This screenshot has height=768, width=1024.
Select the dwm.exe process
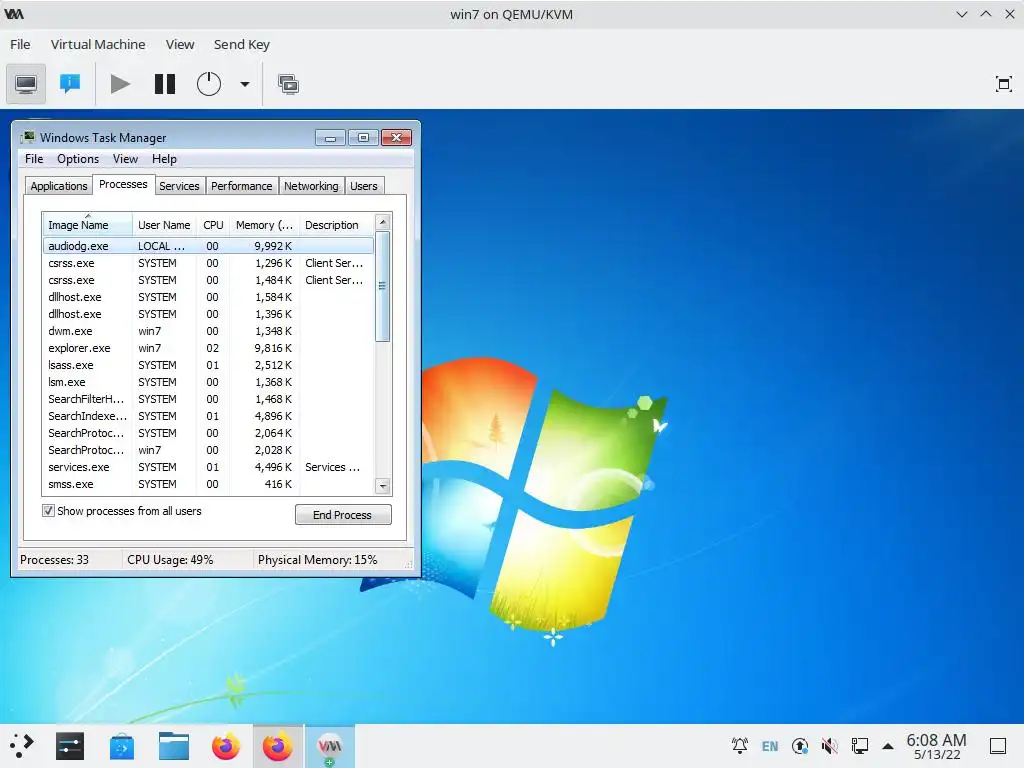pyautogui.click(x=208, y=331)
